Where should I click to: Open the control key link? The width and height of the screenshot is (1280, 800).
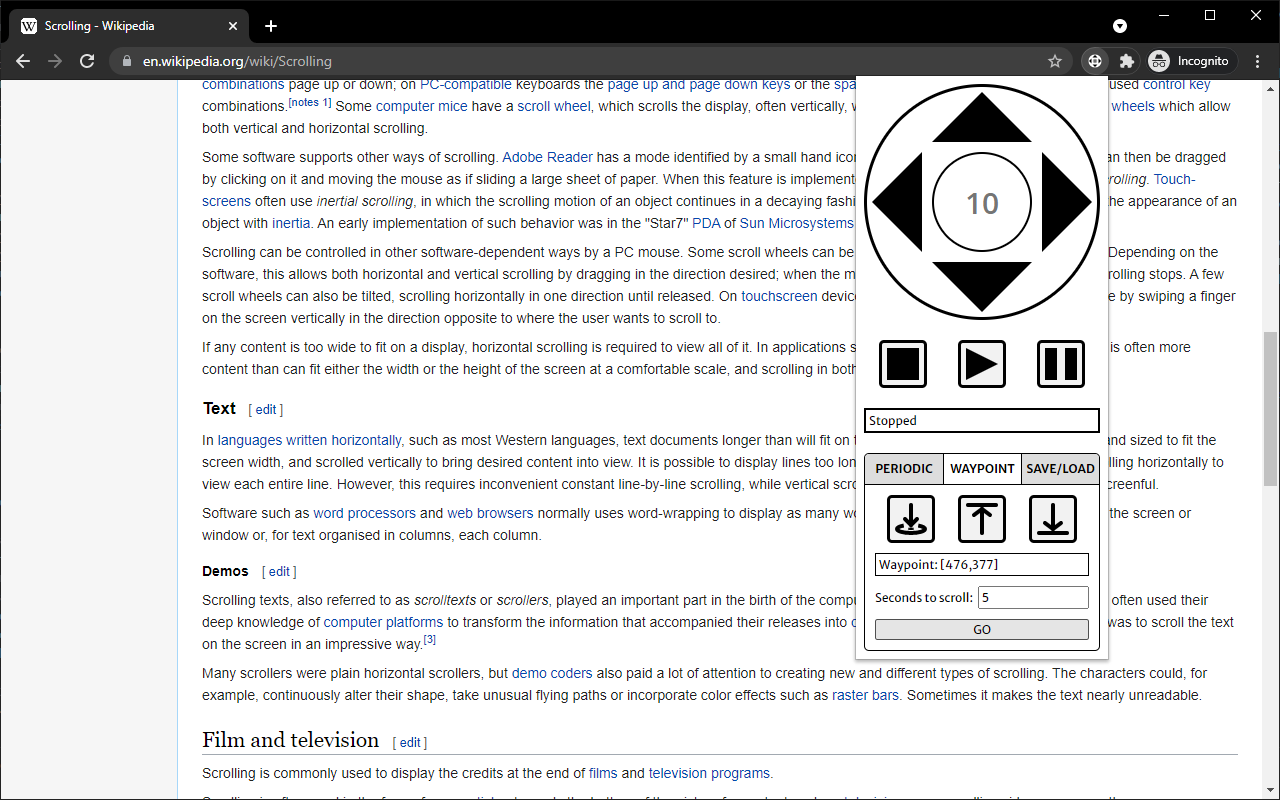[1176, 85]
